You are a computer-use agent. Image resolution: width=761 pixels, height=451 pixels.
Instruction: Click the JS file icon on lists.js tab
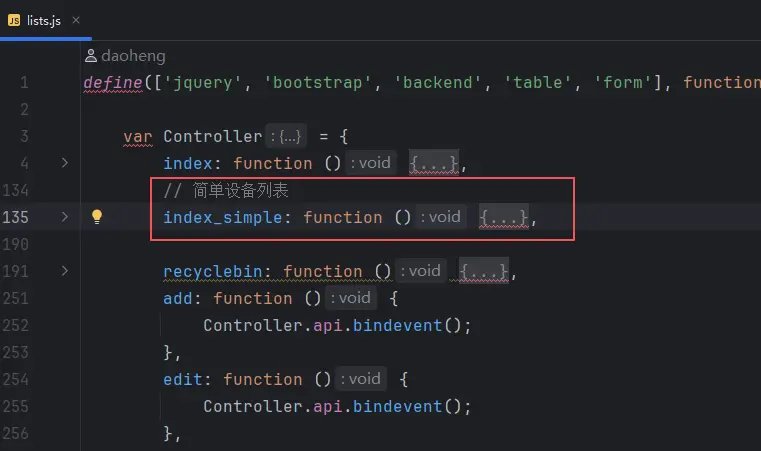point(15,19)
